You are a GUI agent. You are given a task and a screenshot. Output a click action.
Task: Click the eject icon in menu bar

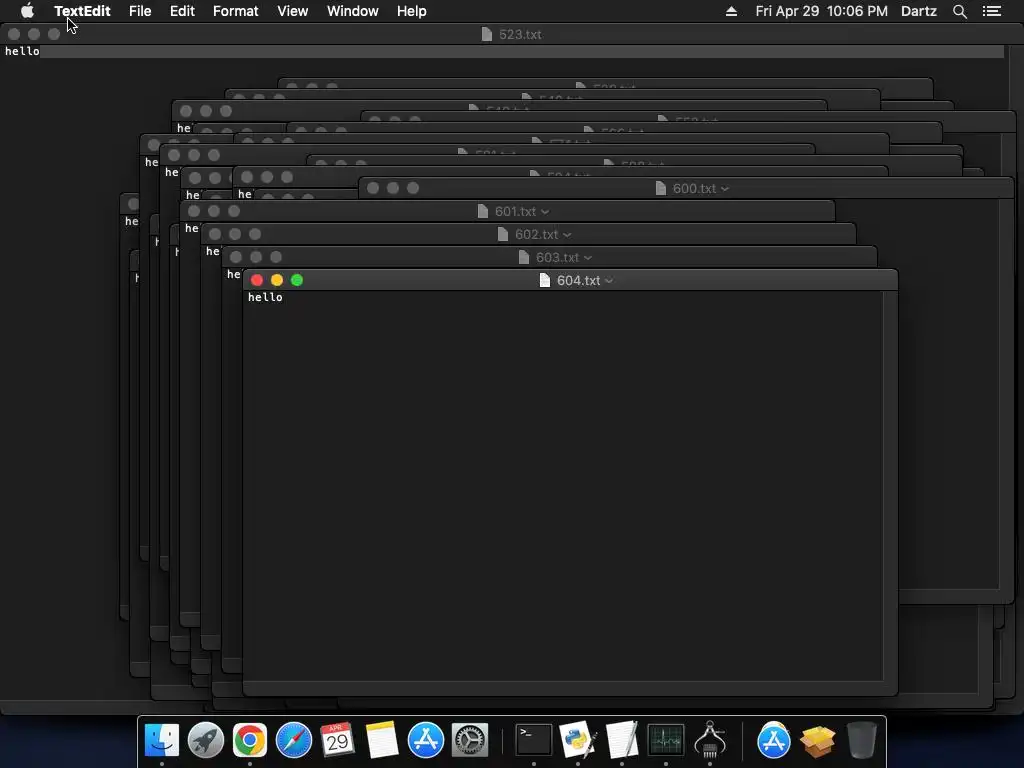pos(731,11)
